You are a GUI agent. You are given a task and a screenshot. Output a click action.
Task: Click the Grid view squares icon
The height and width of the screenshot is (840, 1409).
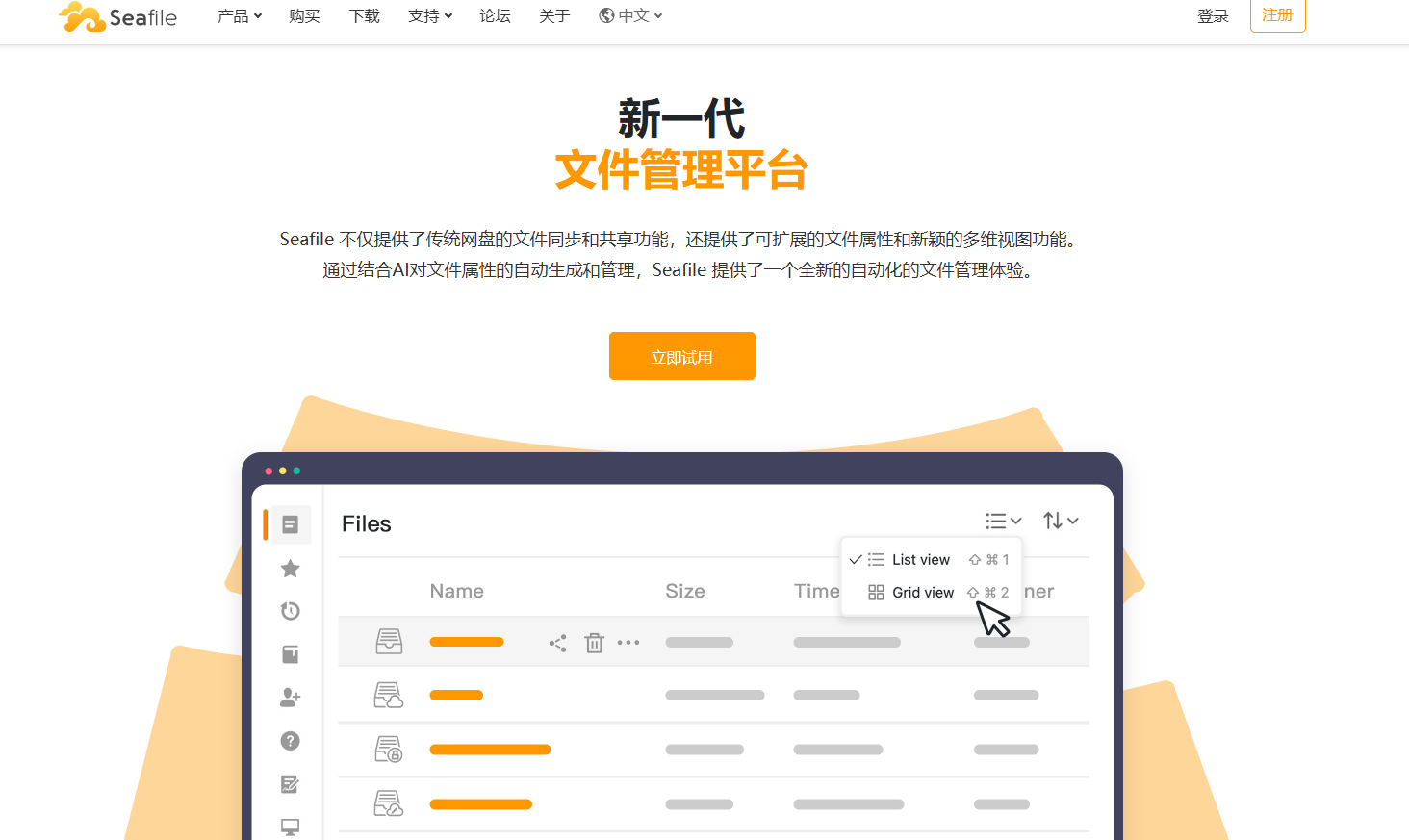click(x=876, y=592)
